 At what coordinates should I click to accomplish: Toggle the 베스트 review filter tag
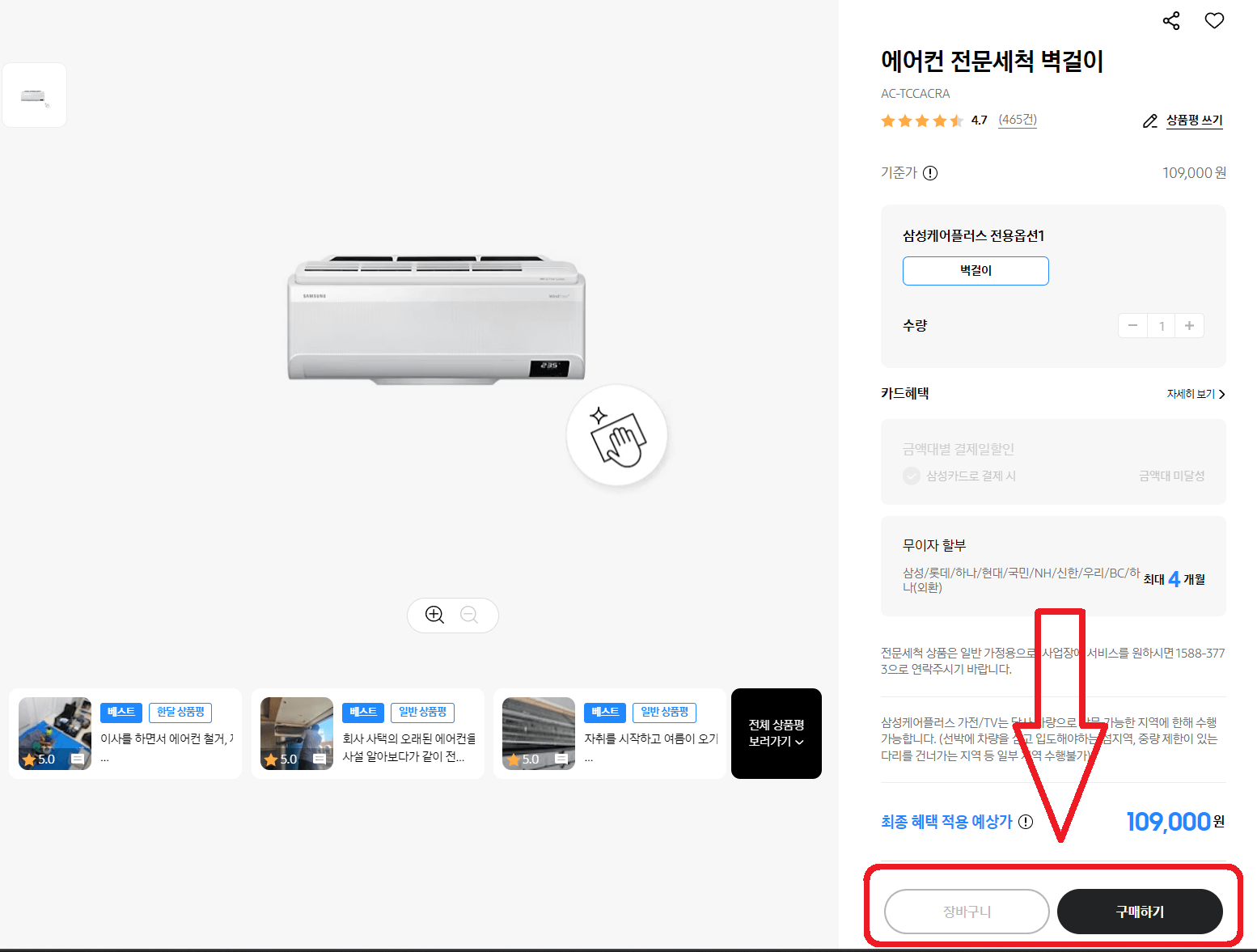[x=121, y=712]
